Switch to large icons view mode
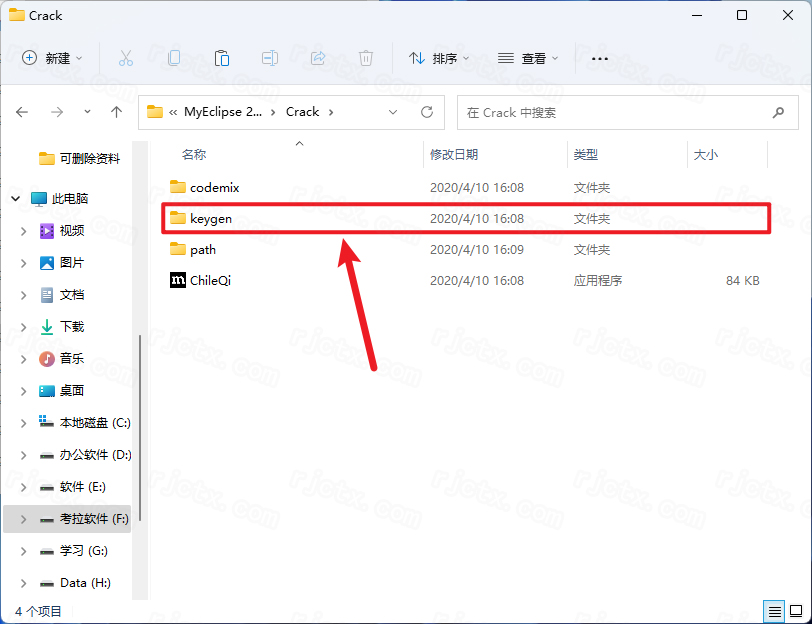Image resolution: width=812 pixels, height=624 pixels. click(x=795, y=611)
